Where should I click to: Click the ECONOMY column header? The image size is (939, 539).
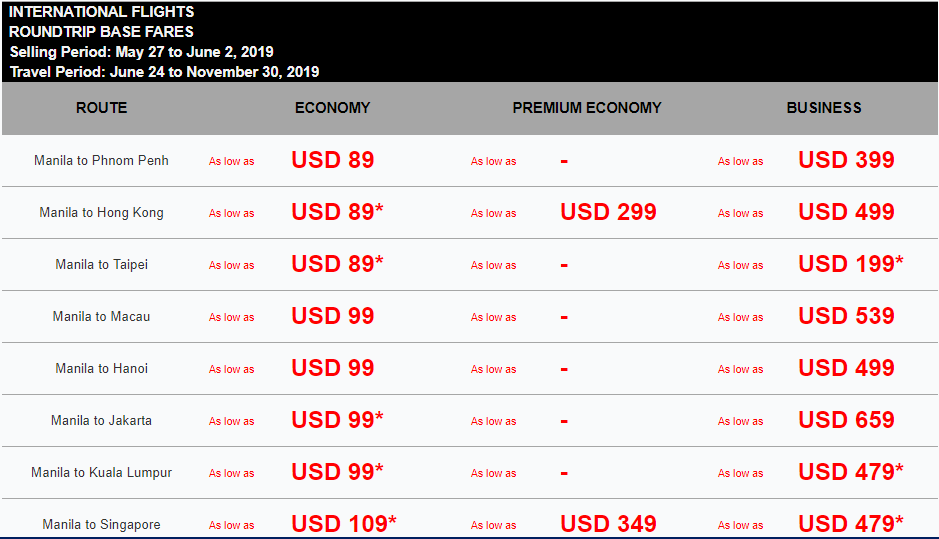(x=332, y=108)
